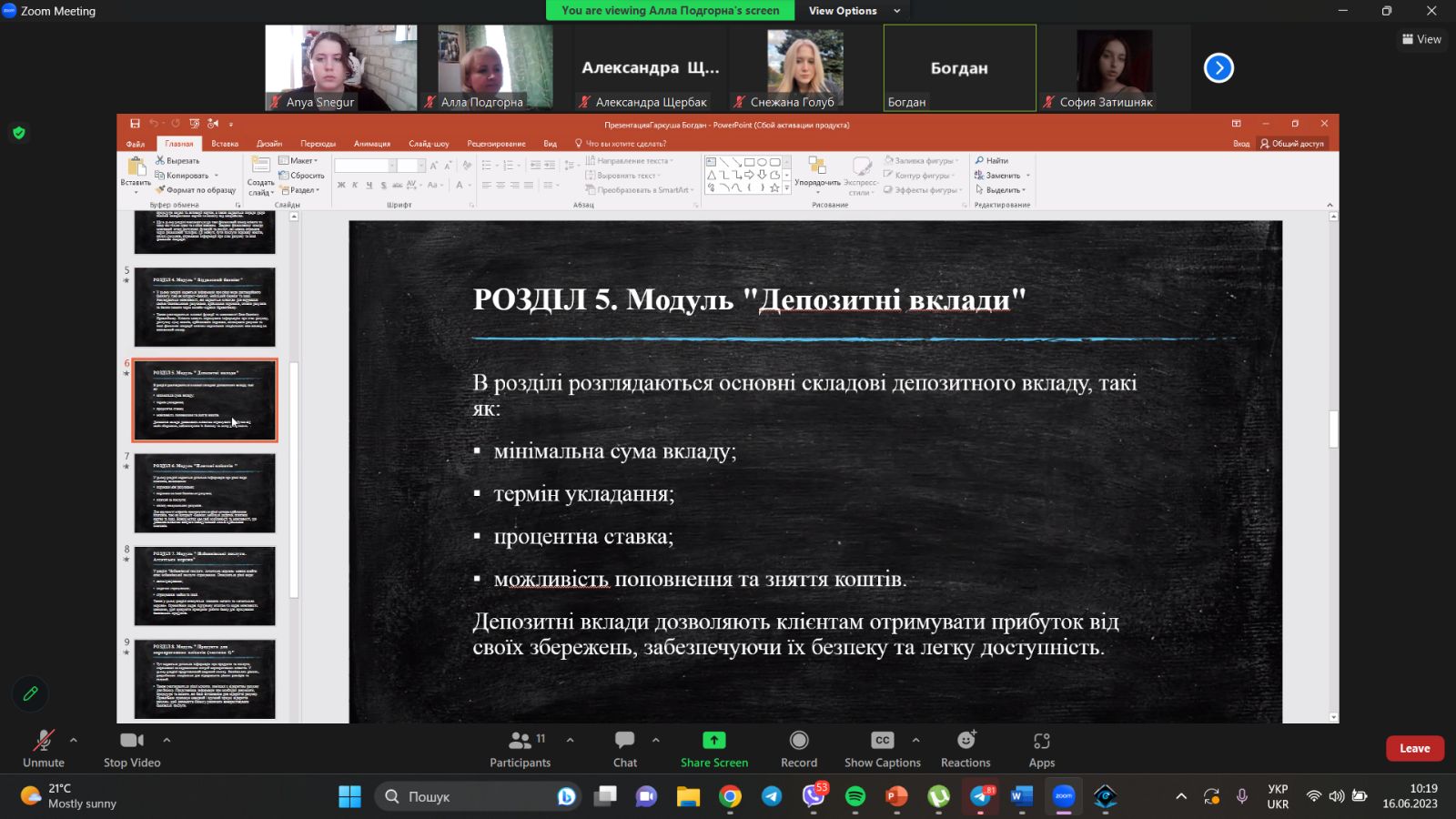Image resolution: width=1456 pixels, height=819 pixels.
Task: Expand audio settings arrow beside Unmute
Action: [x=74, y=740]
